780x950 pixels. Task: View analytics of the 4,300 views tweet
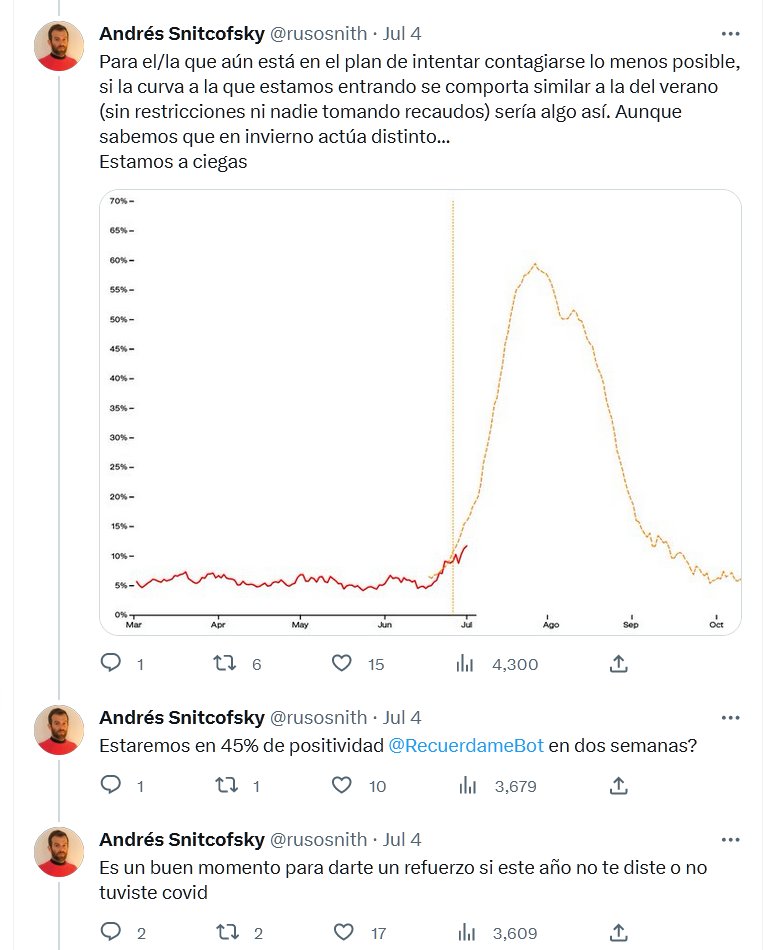pos(465,663)
